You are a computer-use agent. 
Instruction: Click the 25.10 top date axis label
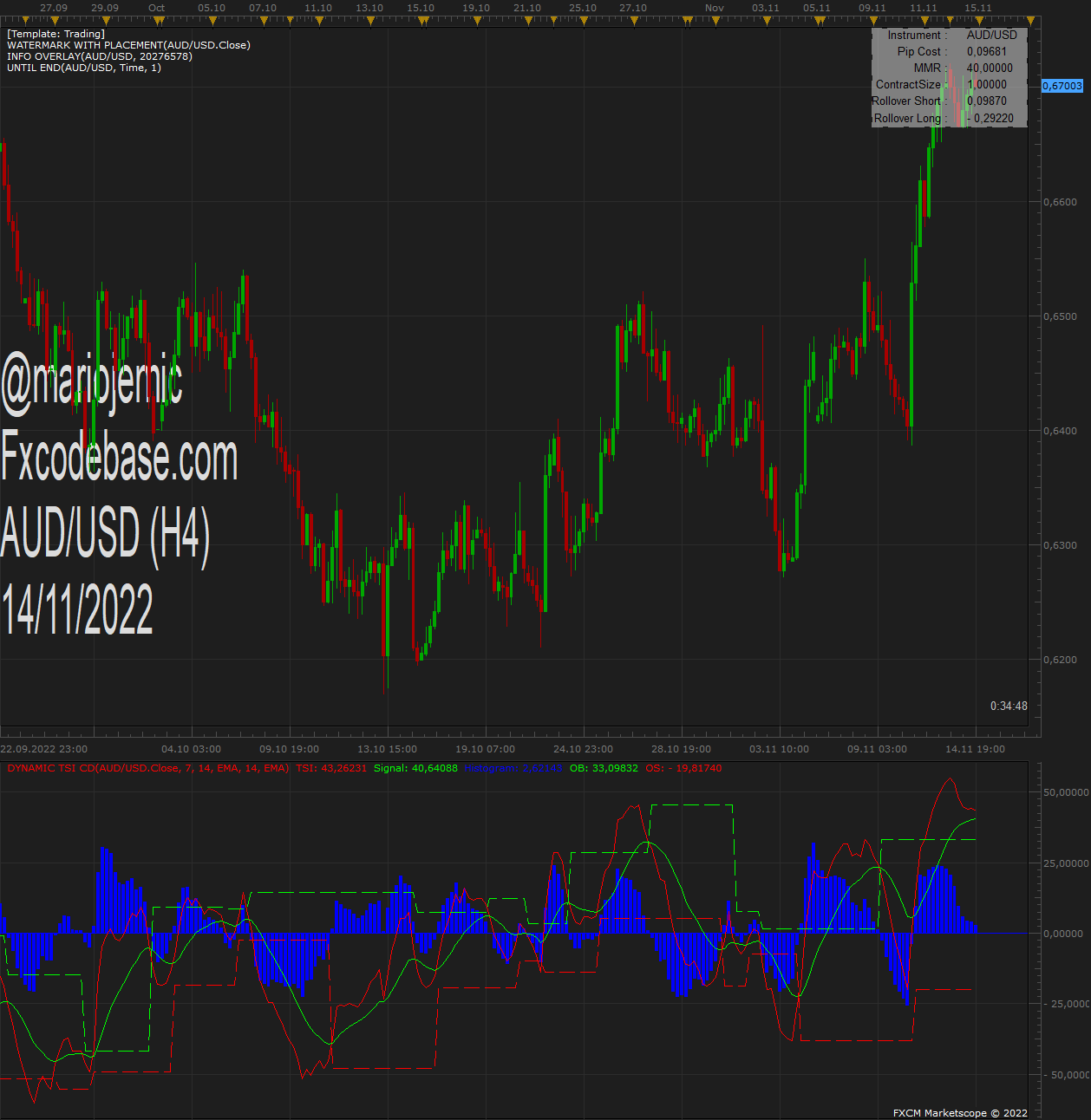(583, 8)
